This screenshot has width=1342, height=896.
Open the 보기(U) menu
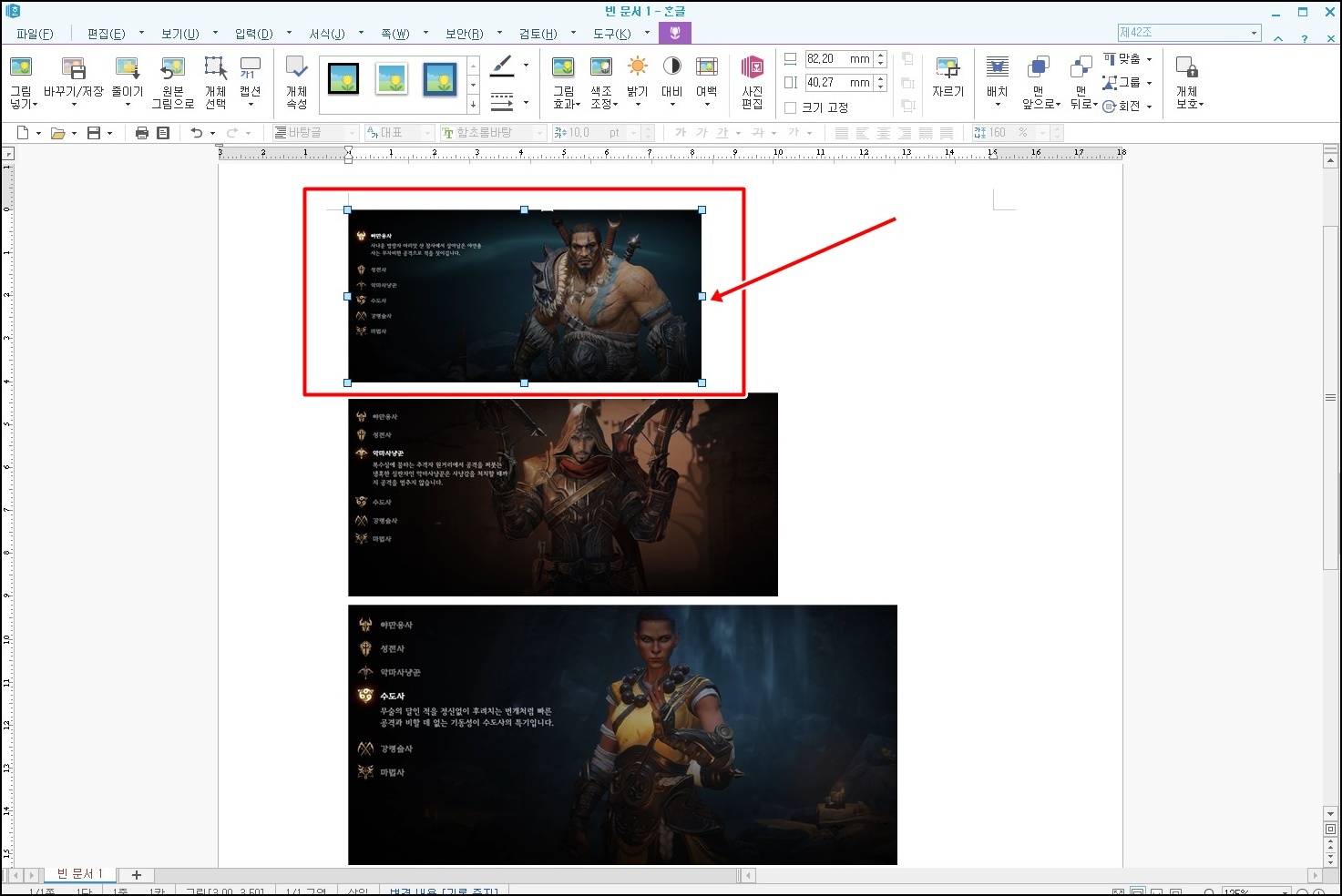click(180, 34)
